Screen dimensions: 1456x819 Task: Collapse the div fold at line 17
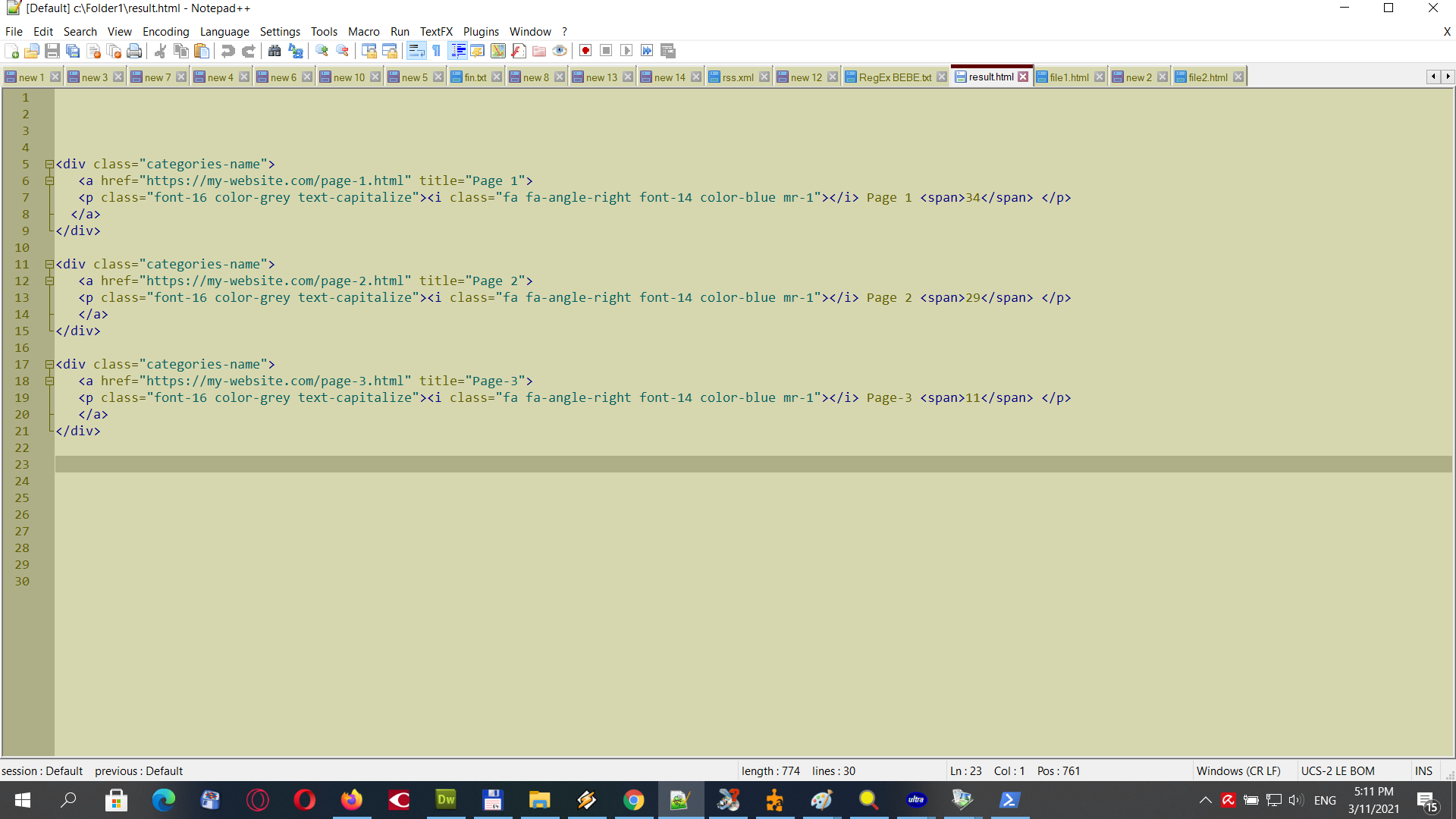49,364
